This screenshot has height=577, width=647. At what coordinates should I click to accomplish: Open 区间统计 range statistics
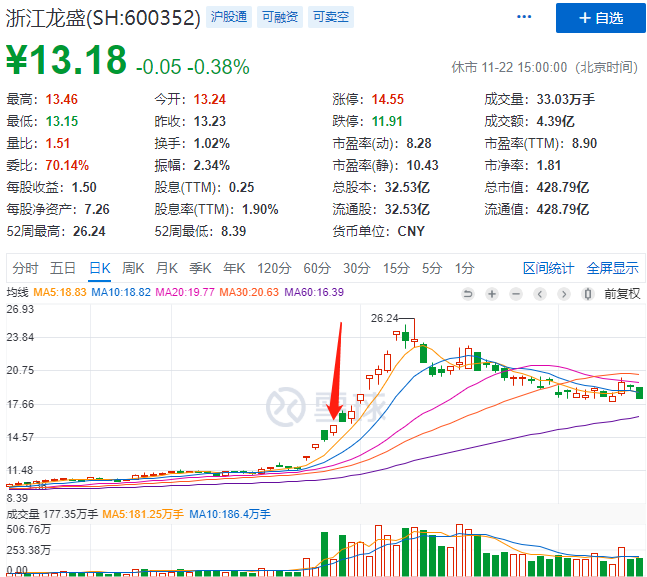[548, 268]
